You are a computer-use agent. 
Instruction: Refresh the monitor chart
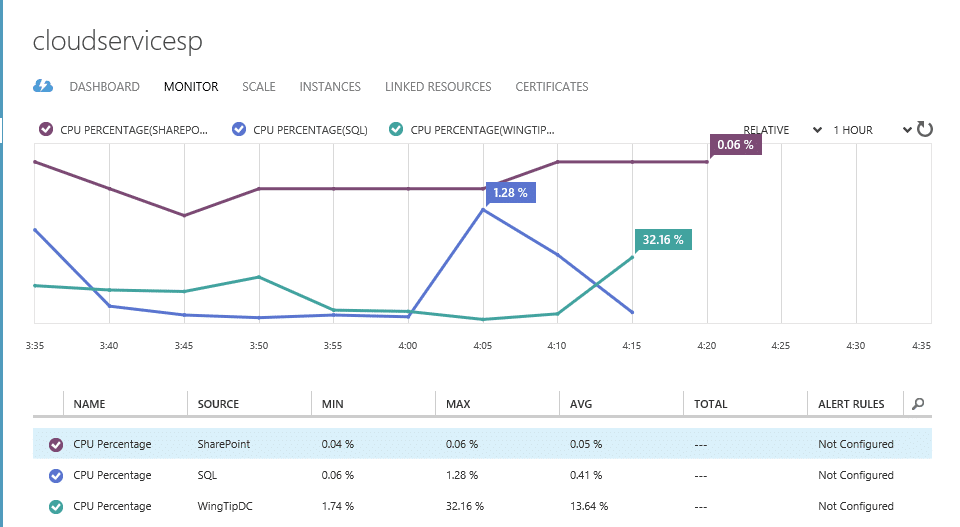click(925, 129)
